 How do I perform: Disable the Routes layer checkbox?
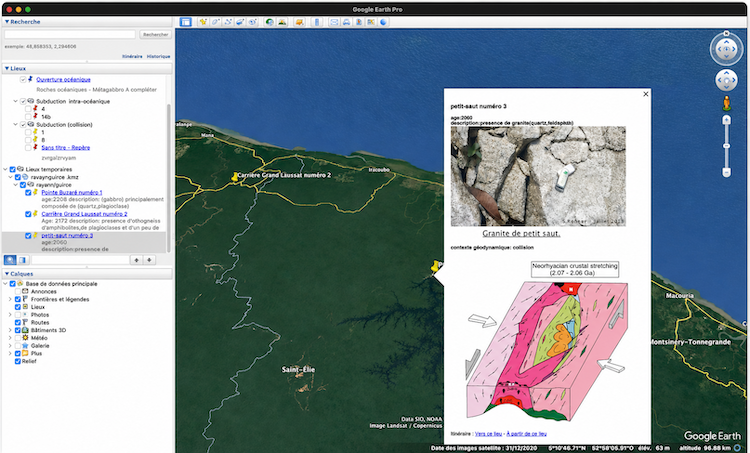[18, 322]
